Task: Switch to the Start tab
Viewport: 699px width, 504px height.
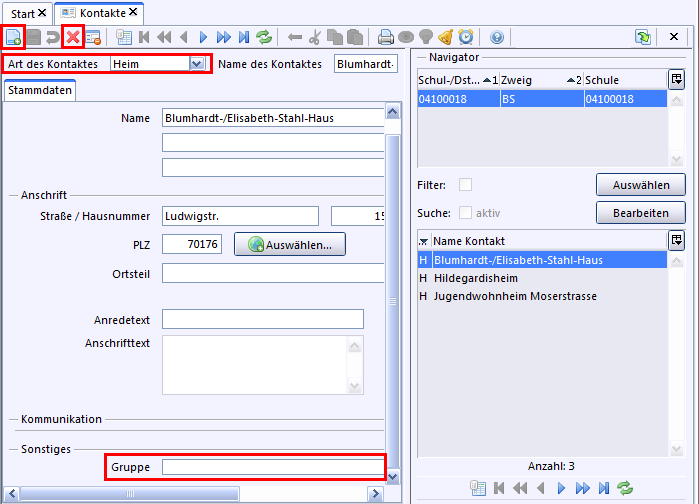Action: 21,12
